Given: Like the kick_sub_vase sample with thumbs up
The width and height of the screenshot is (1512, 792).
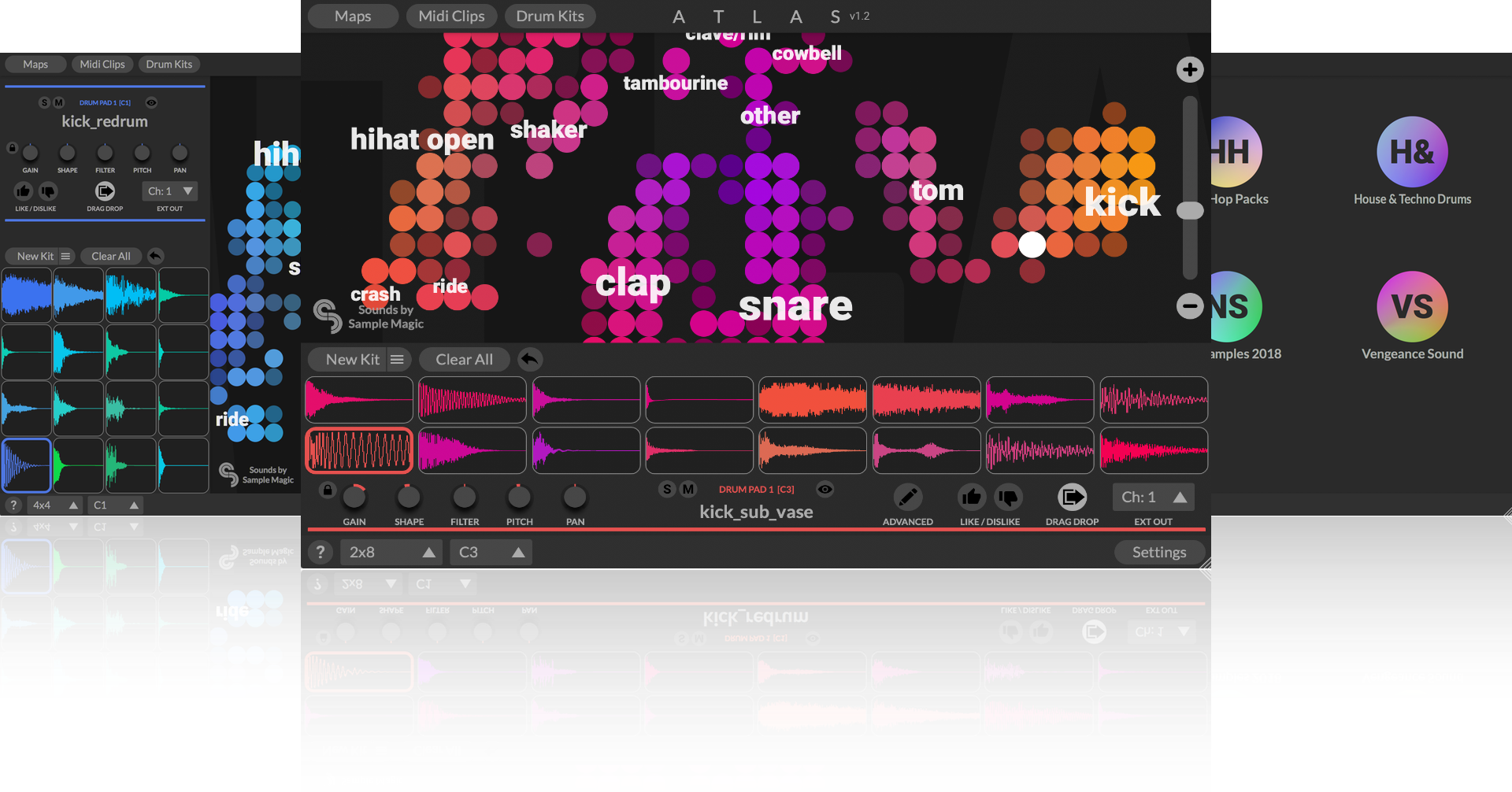Looking at the screenshot, I should pos(972,497).
